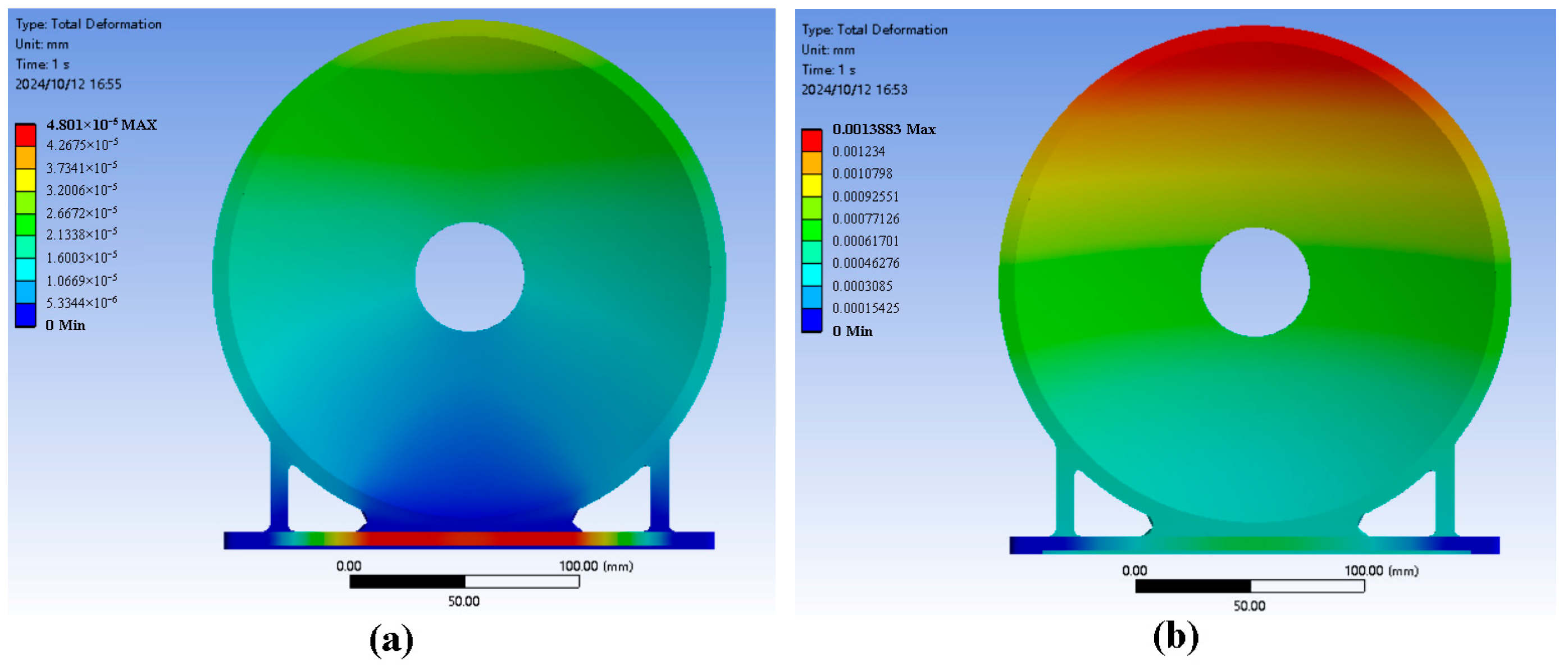Click the red base strip in figure (a)
This screenshot has width=1568, height=669.
point(469,539)
